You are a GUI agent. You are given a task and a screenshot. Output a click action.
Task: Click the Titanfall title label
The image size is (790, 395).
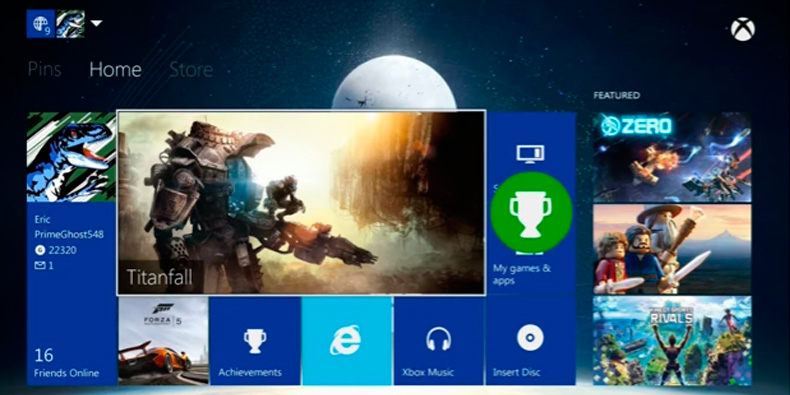pos(159,278)
